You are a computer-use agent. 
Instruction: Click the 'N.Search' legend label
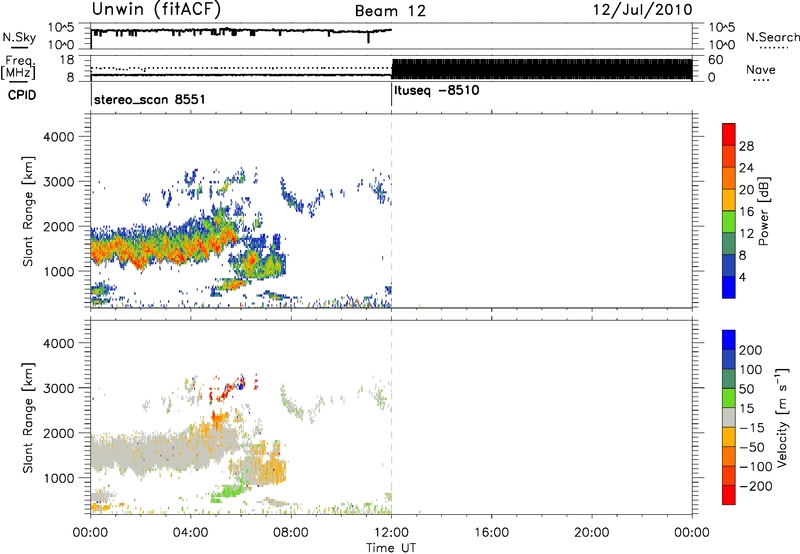pyautogui.click(x=772, y=37)
